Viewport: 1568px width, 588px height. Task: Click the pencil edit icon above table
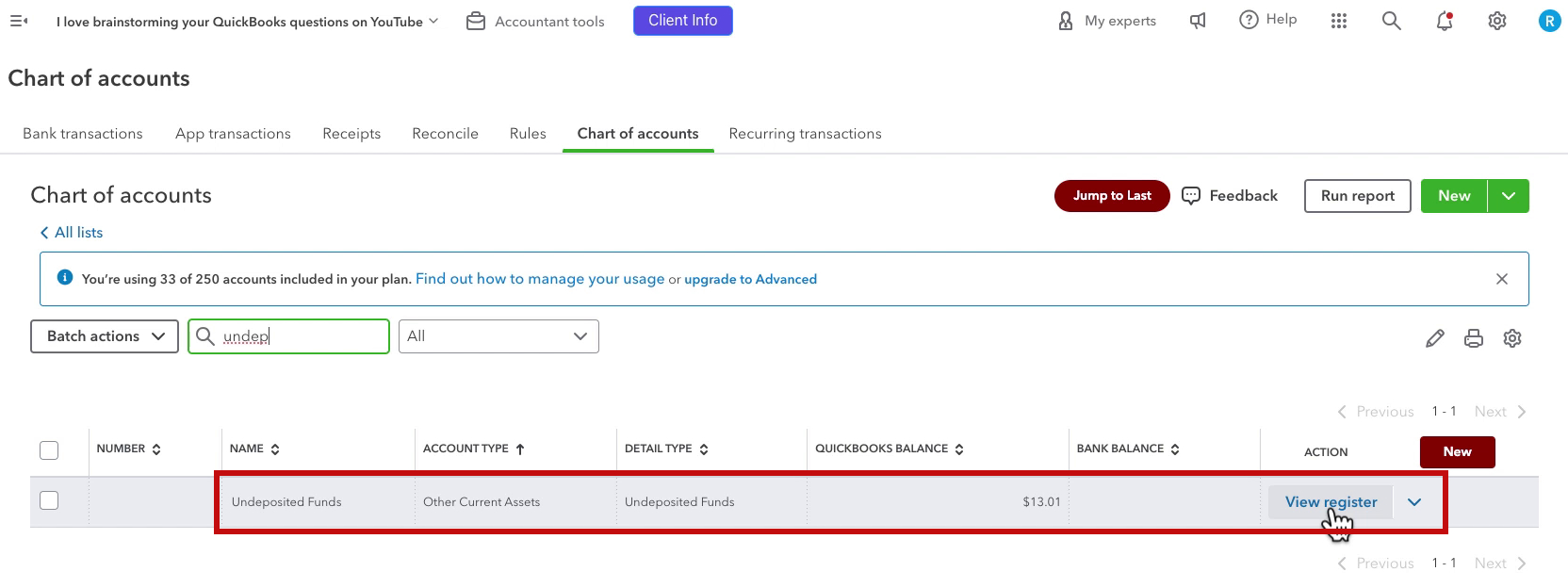click(1435, 338)
